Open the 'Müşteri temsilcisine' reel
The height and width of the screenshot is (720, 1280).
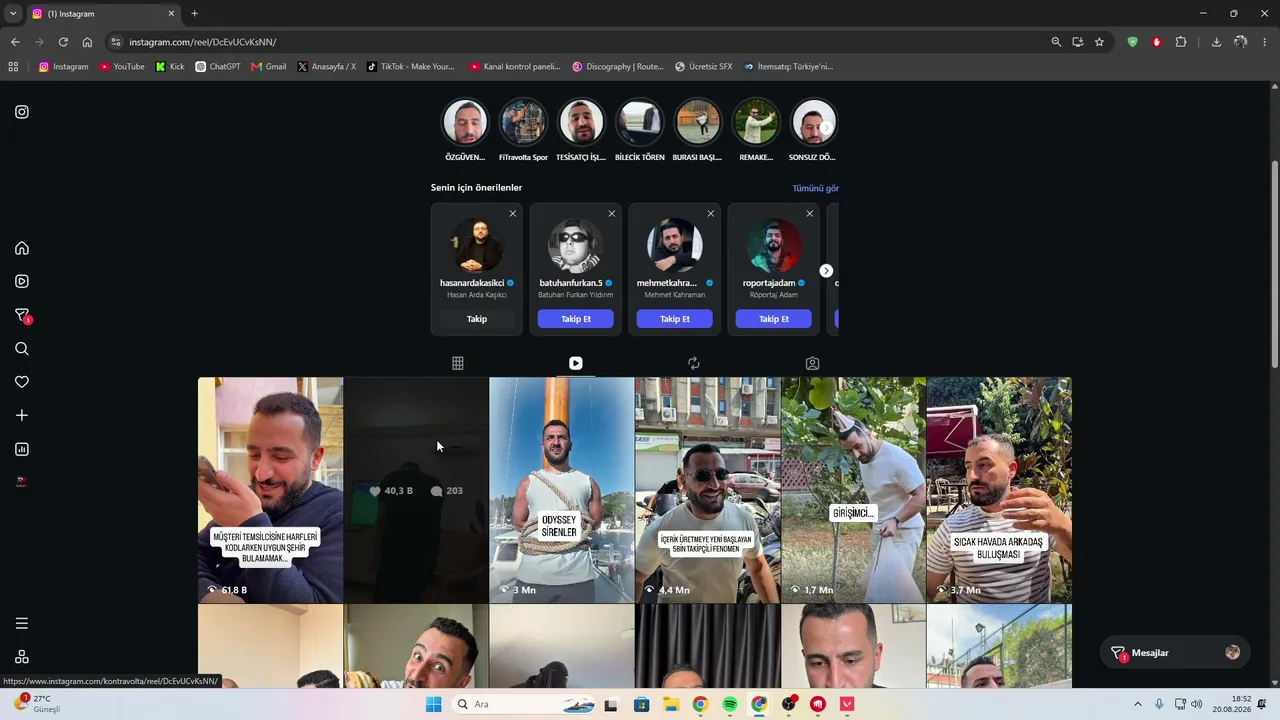tap(270, 490)
